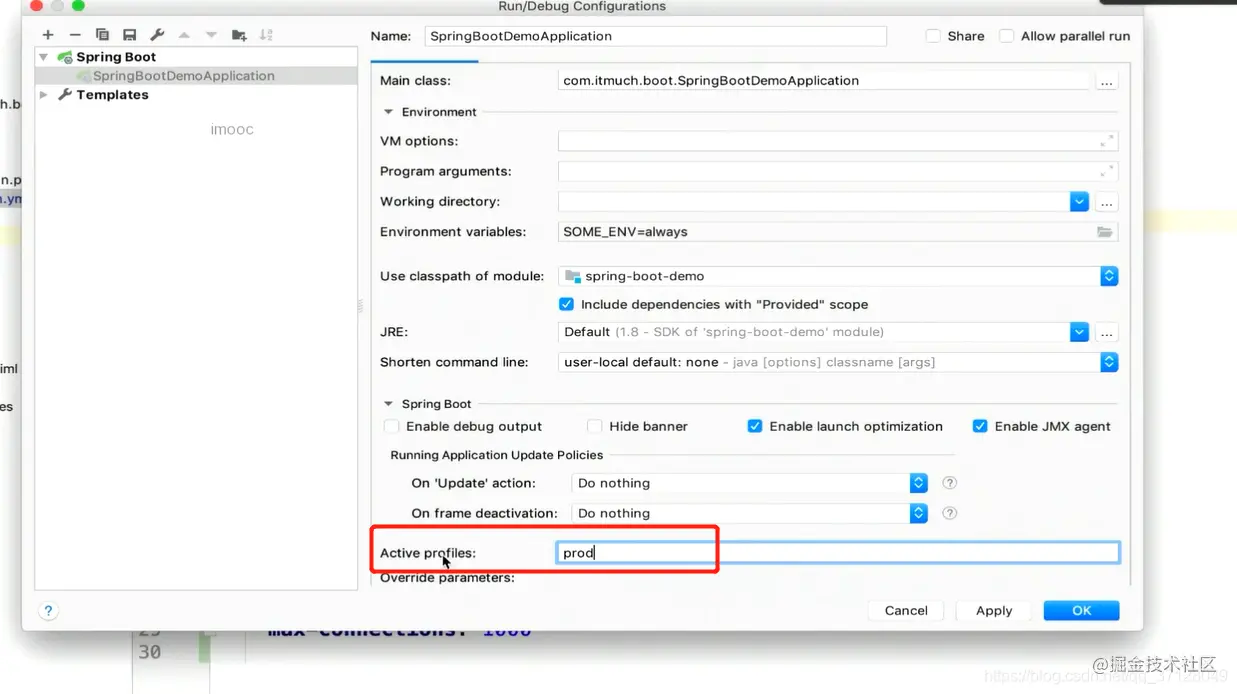Enable Allow parallel run

click(x=1007, y=36)
